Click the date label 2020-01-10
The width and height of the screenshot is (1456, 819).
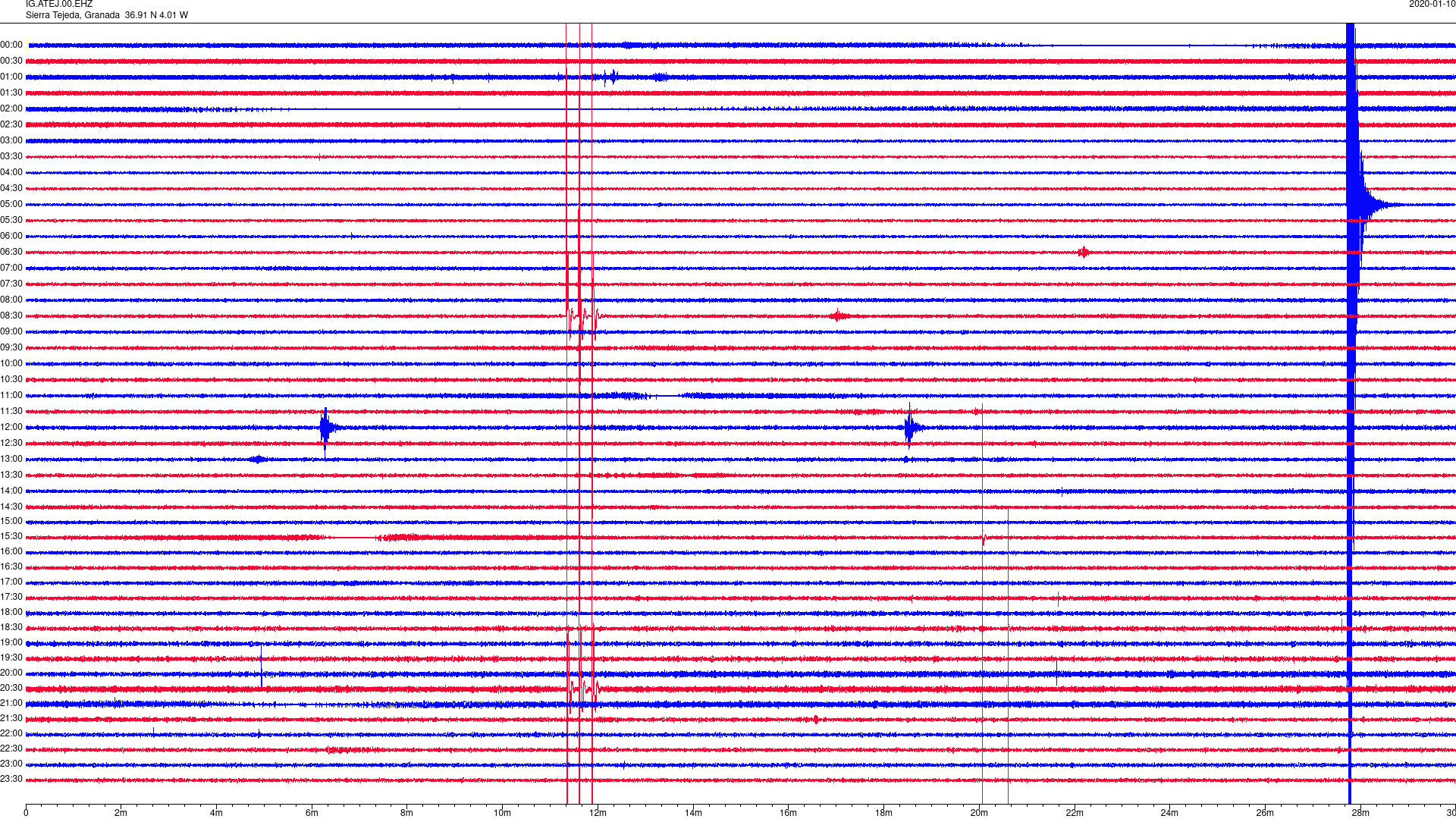(1432, 5)
